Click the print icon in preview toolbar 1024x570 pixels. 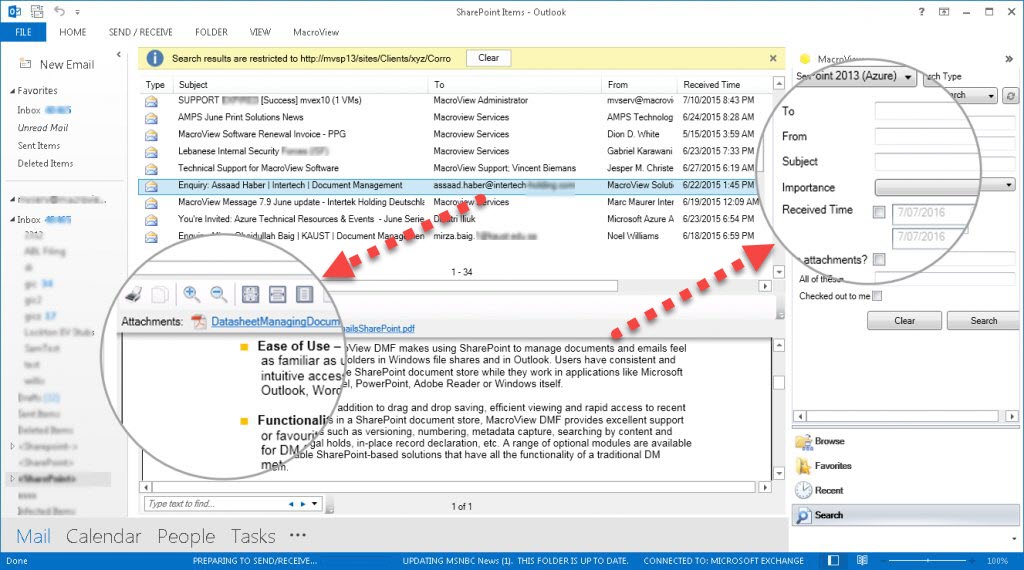[133, 294]
